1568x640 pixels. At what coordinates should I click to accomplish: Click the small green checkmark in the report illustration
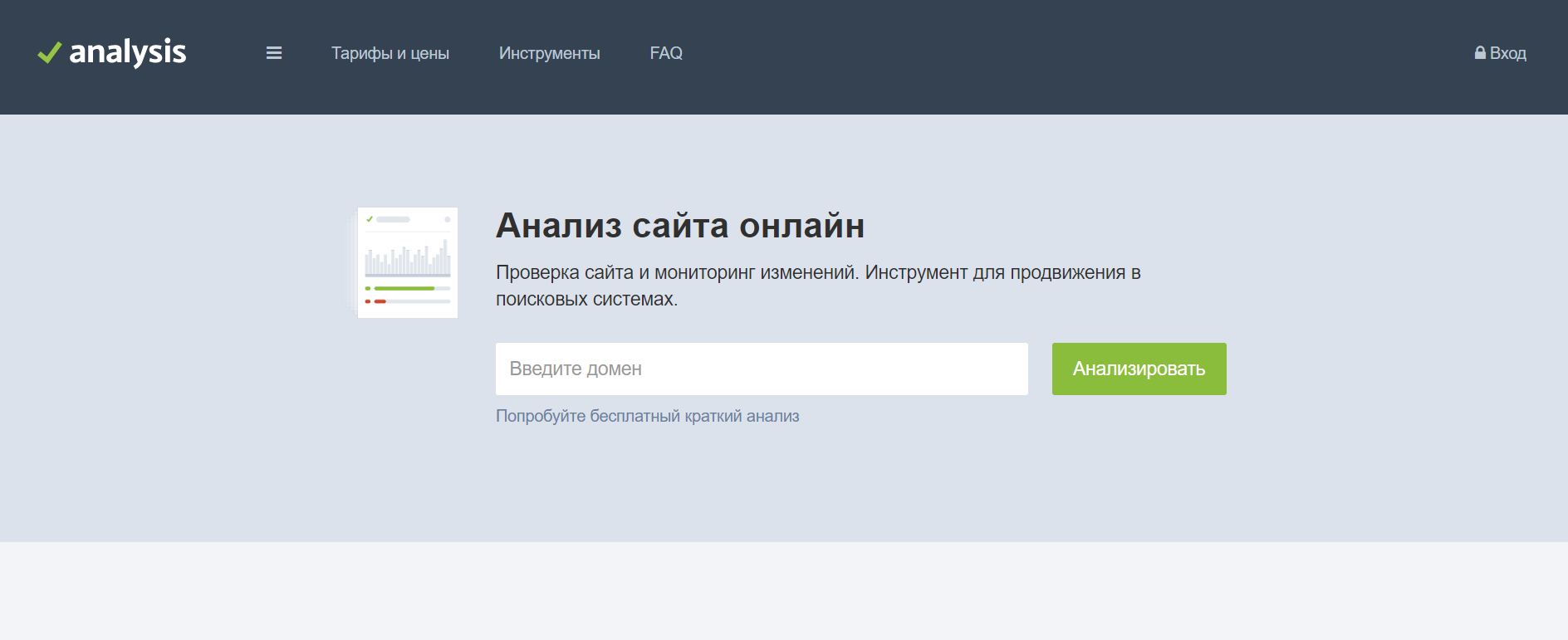(370, 219)
